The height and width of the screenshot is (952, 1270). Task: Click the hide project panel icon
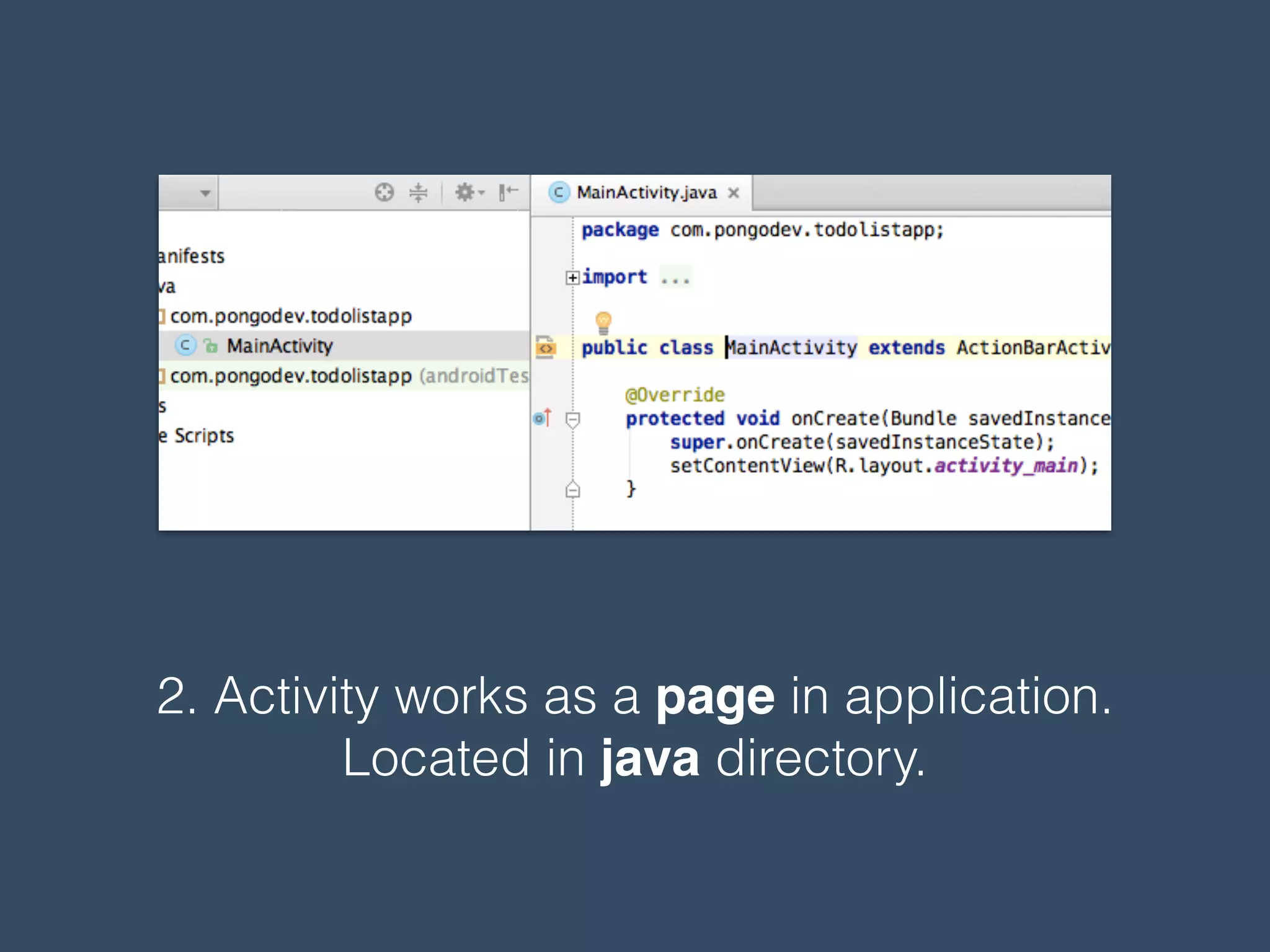(x=508, y=192)
